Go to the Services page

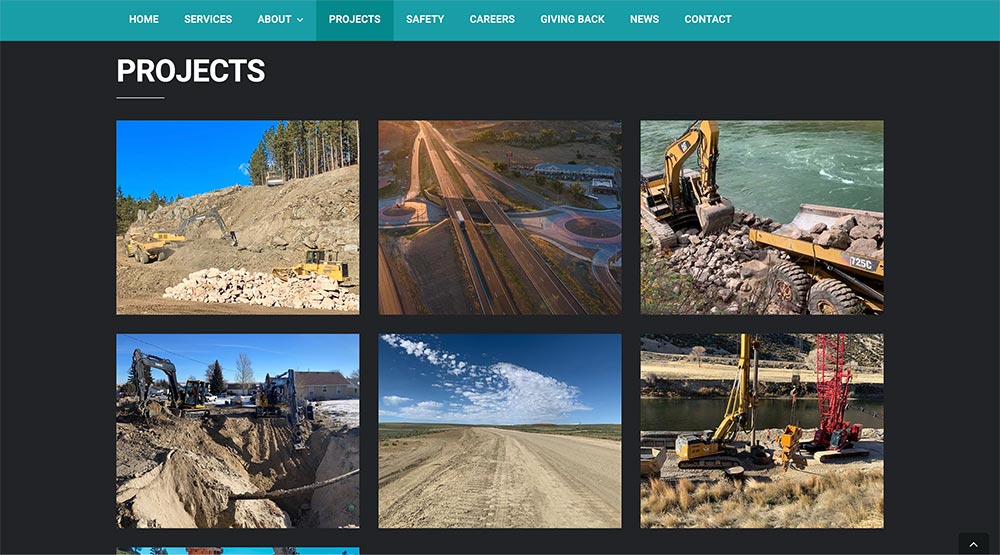tap(208, 19)
